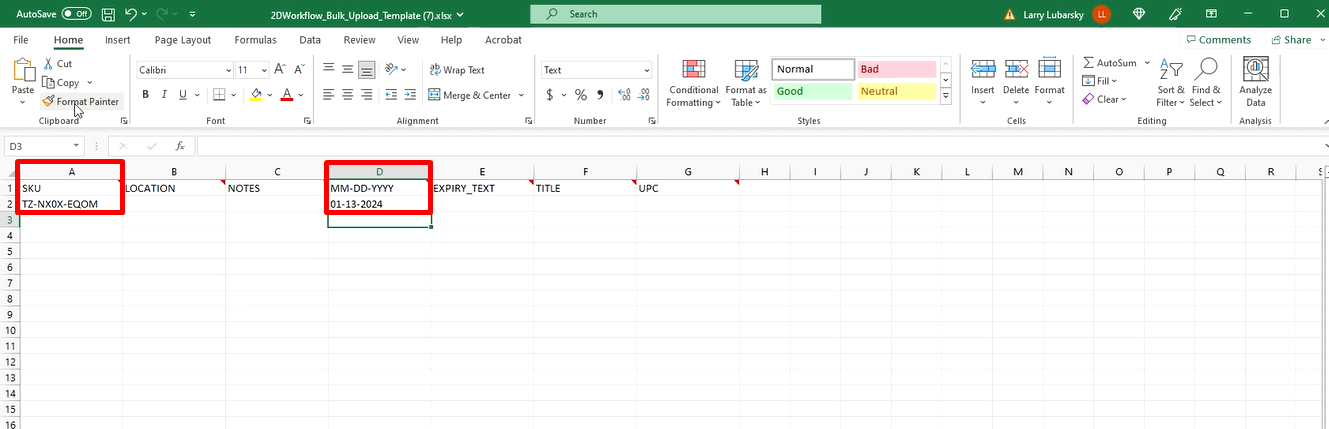Open the Comments pane button
The image size is (1329, 429).
[x=1218, y=40]
